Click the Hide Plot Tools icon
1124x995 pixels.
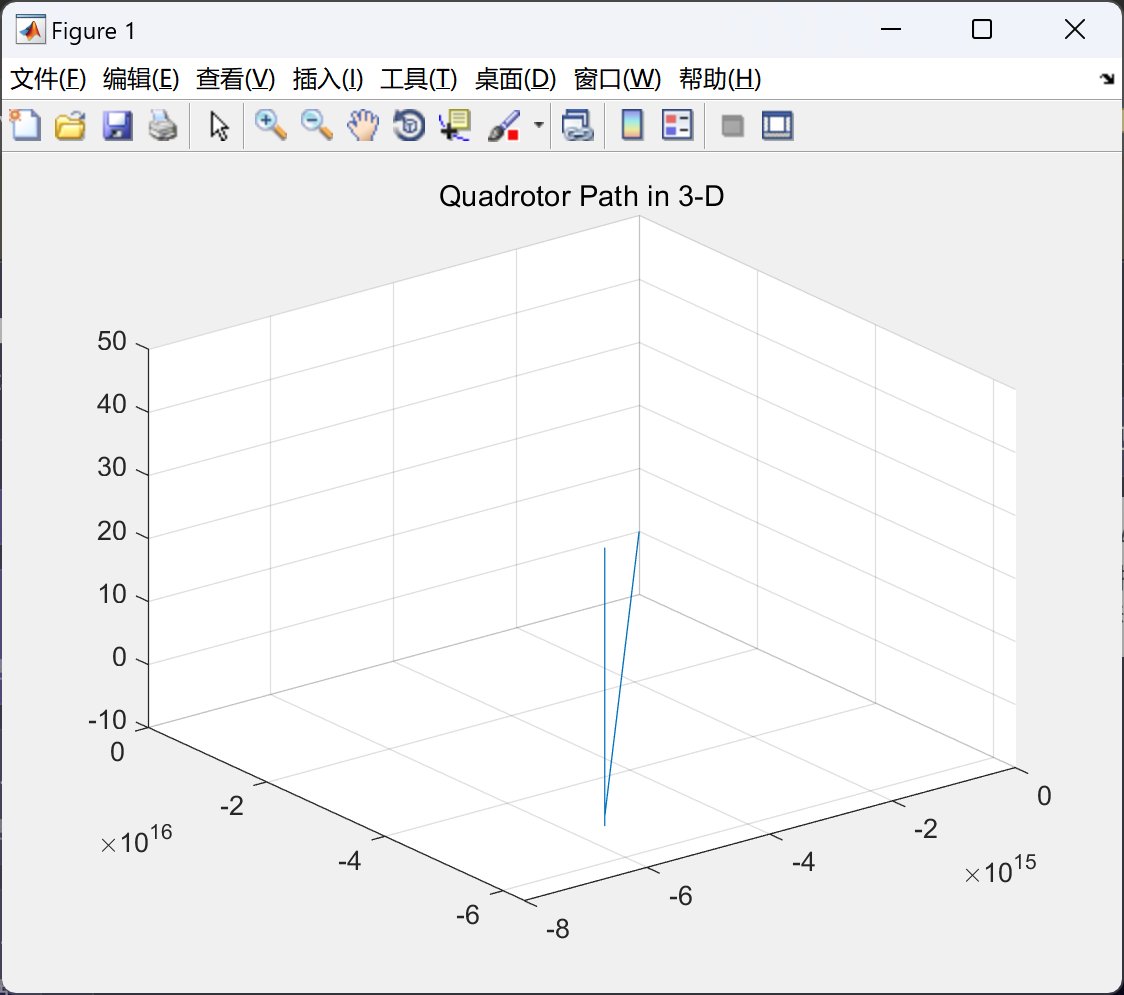pos(732,126)
